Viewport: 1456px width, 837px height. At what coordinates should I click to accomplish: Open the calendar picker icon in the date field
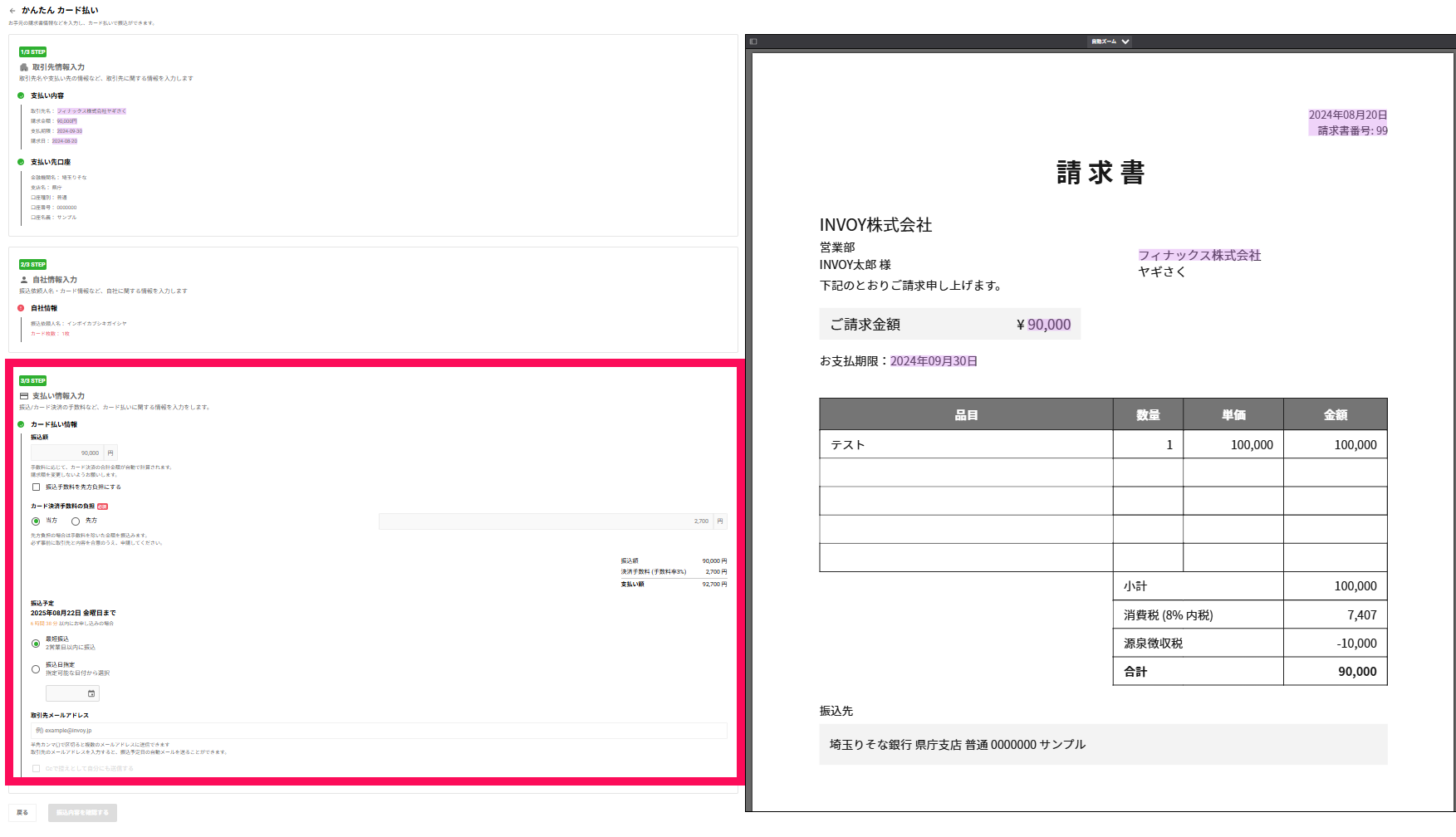tap(91, 693)
